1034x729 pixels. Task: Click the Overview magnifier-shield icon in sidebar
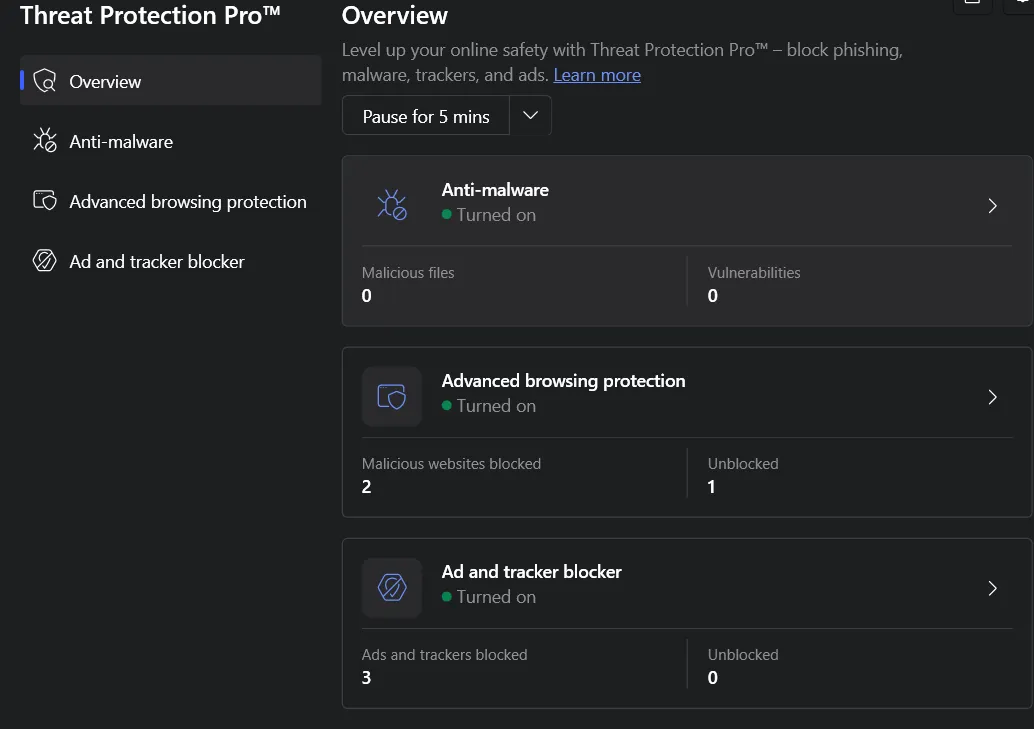coord(45,82)
